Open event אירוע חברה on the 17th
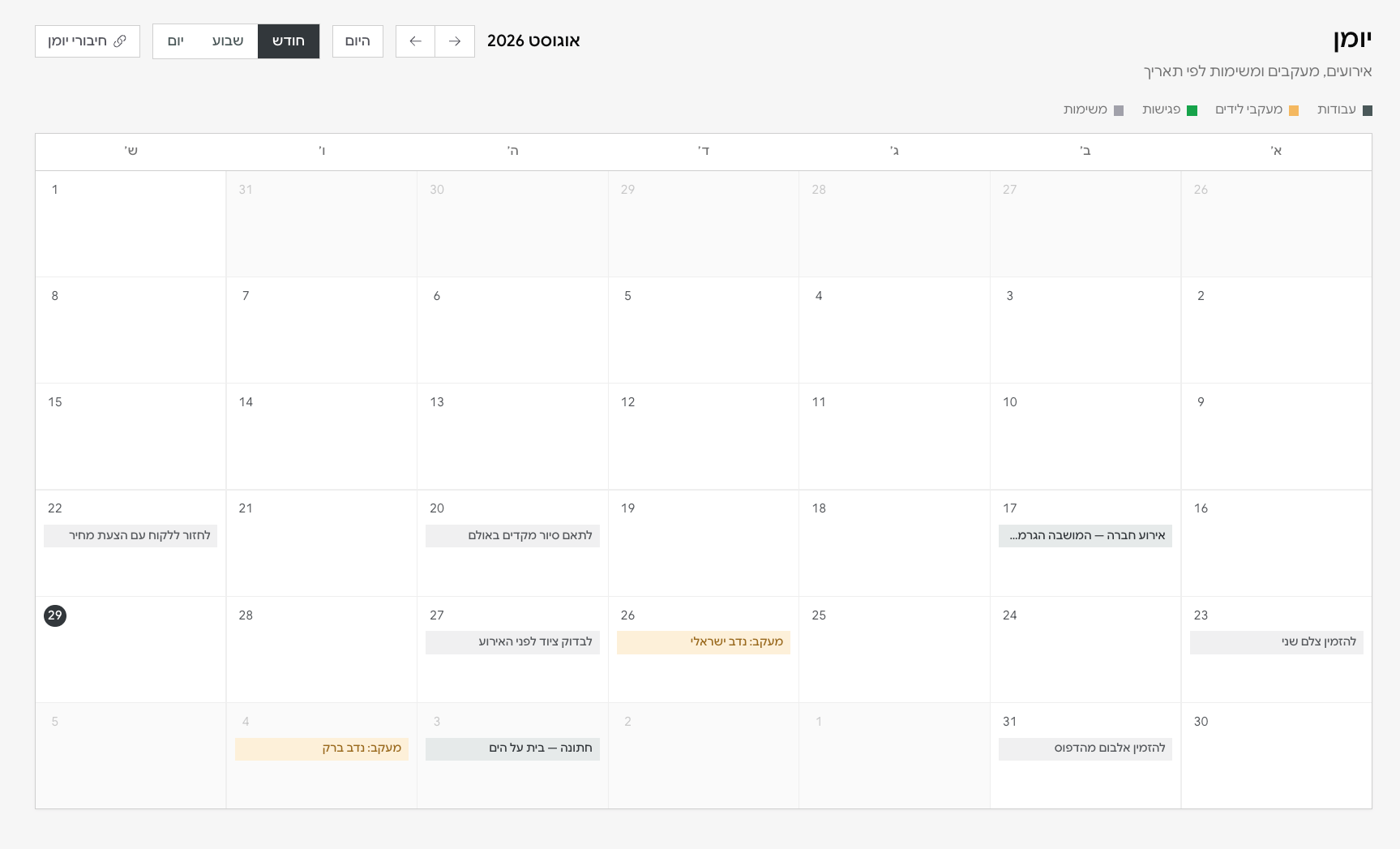The height and width of the screenshot is (849, 1400). click(x=1085, y=536)
